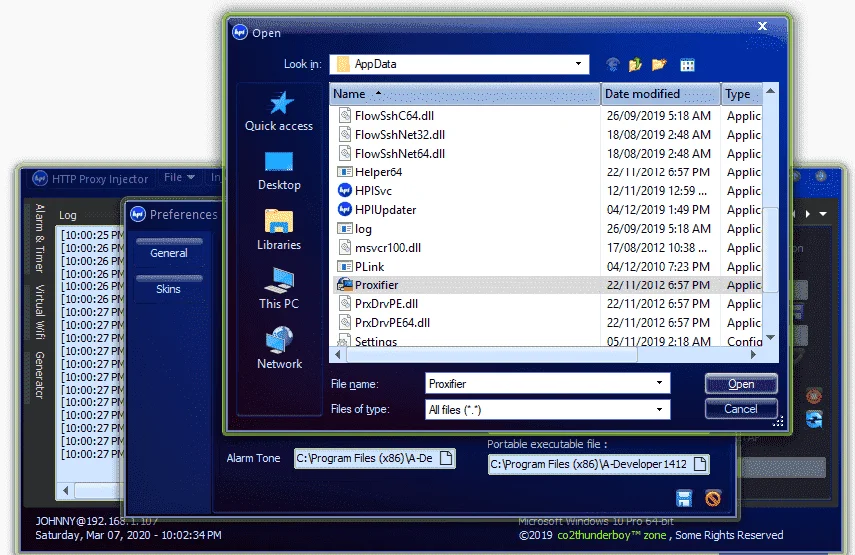This screenshot has width=855, height=555.
Task: Select the FlowSshC64.dll file
Action: [394, 116]
